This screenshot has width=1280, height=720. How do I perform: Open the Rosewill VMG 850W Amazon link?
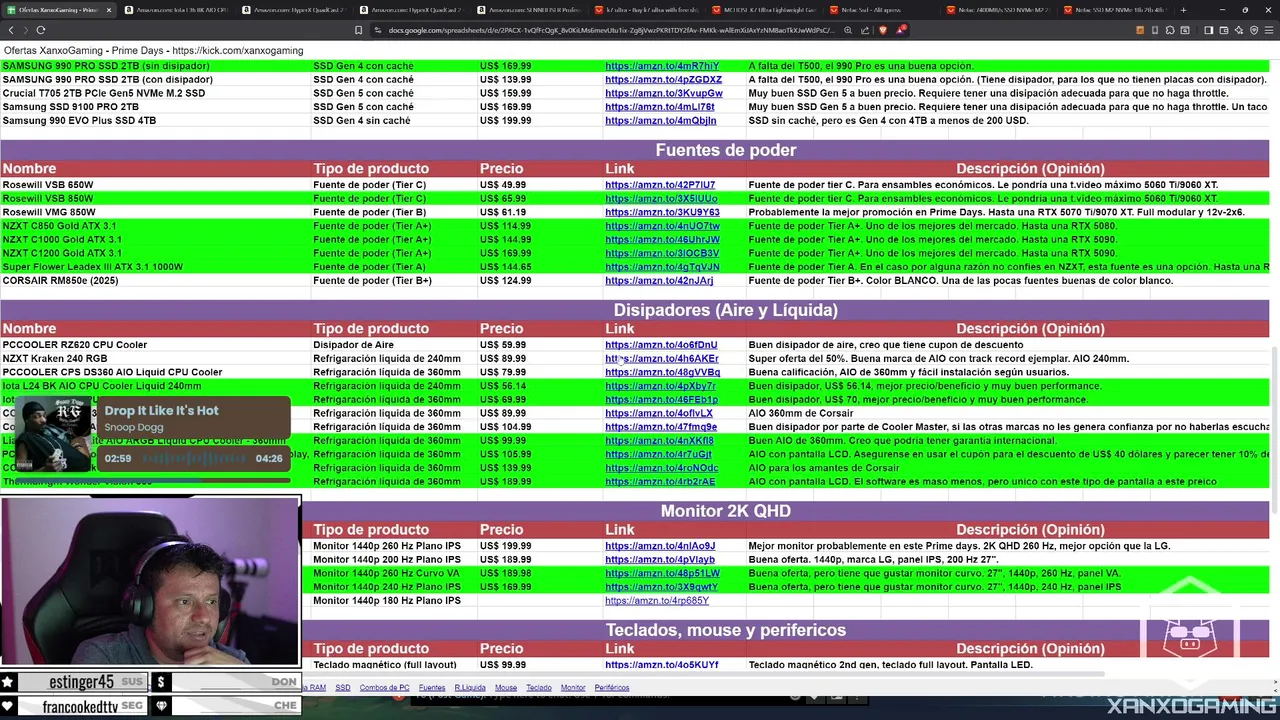[662, 212]
